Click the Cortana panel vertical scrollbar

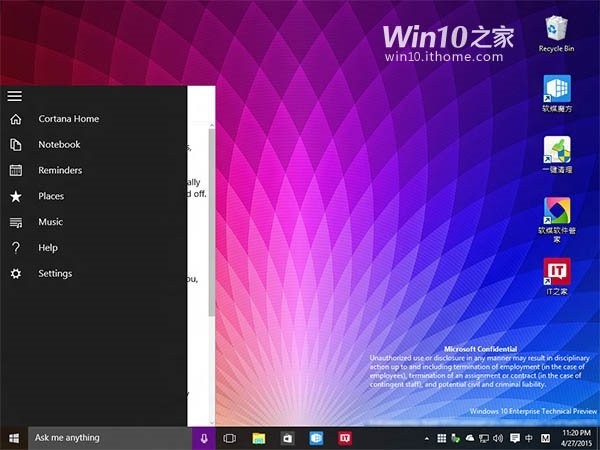(211, 220)
